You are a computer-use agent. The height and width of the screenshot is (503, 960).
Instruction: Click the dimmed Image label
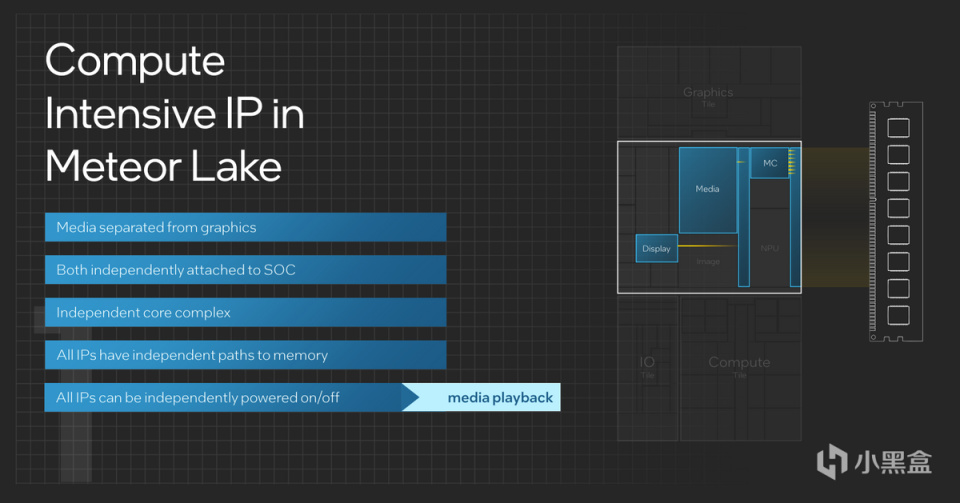coord(708,261)
